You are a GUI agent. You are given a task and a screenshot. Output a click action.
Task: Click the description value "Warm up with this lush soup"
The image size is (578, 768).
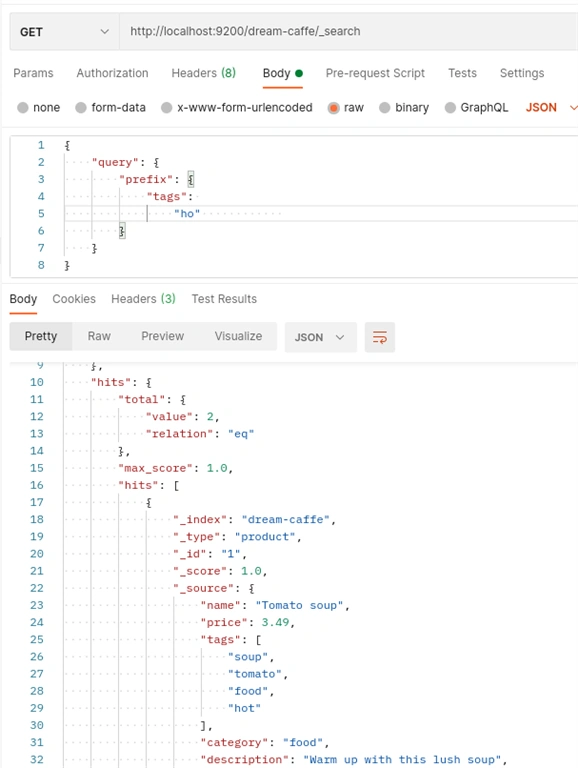click(402, 760)
